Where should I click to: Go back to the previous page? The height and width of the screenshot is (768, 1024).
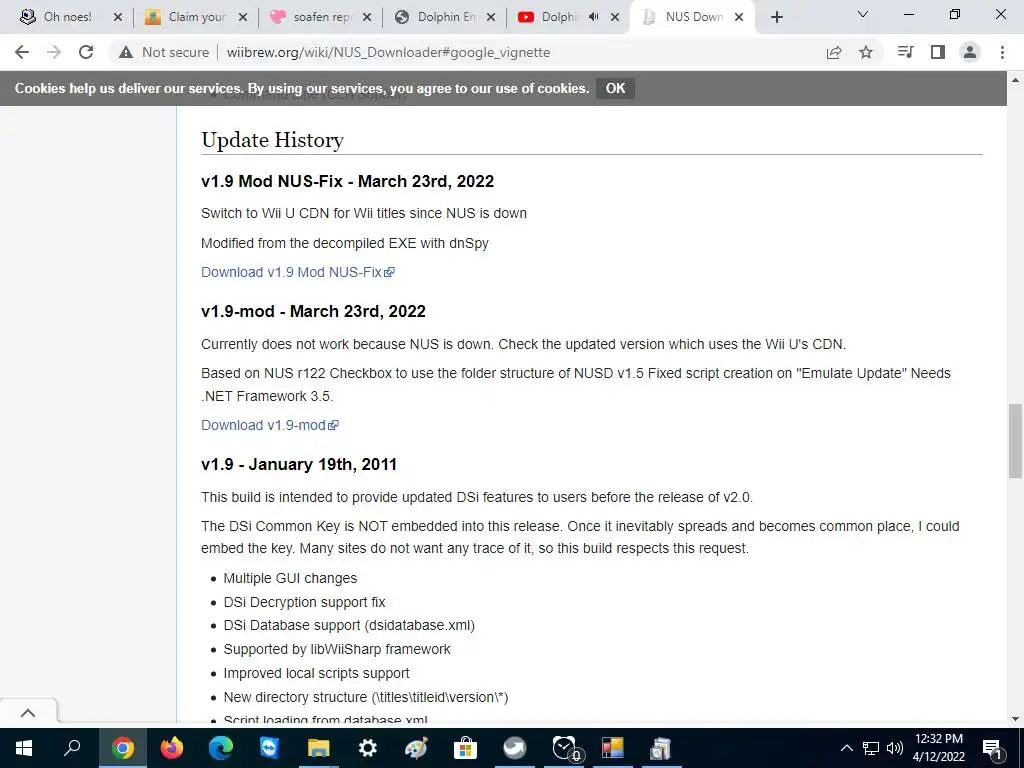pos(22,52)
